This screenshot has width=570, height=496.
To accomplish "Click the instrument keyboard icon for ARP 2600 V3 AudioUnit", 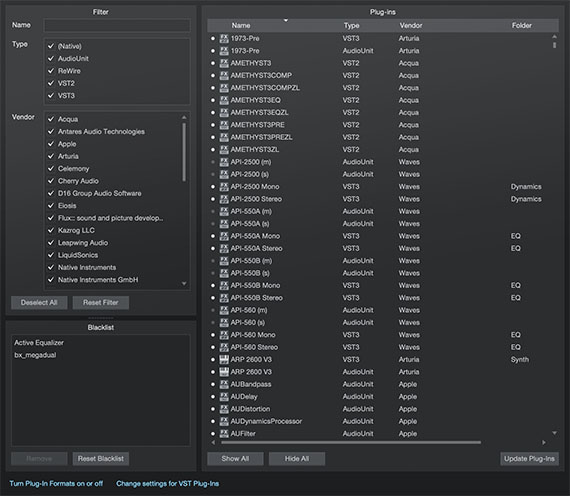I will 224,372.
